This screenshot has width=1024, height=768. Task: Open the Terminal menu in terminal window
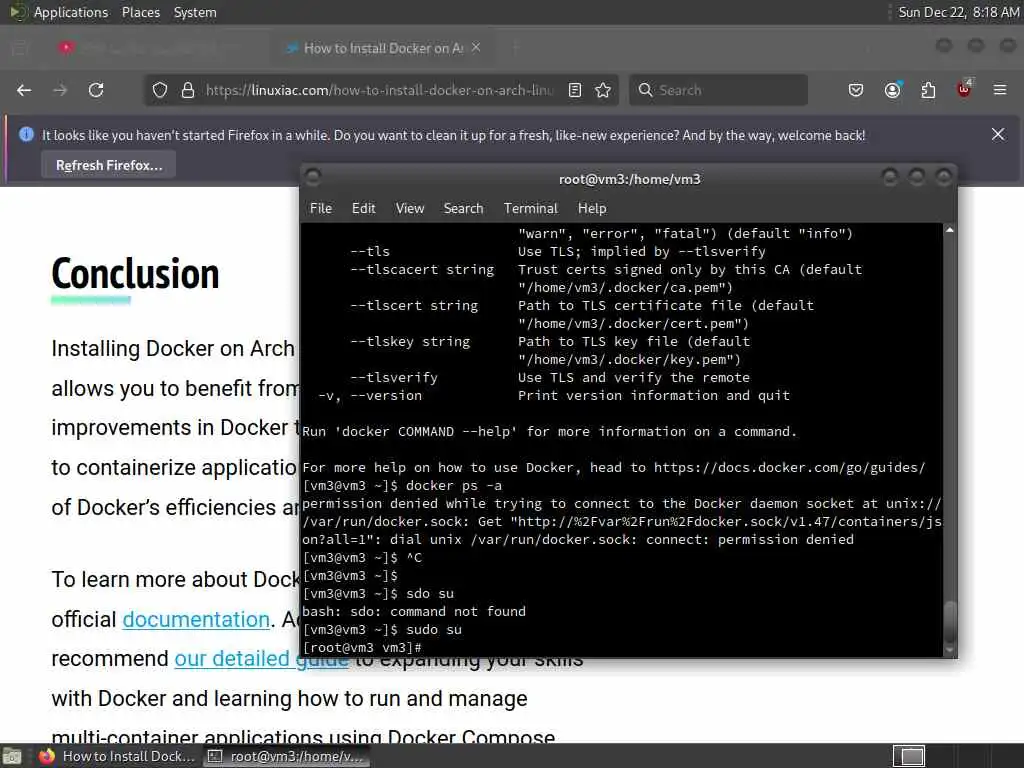(530, 208)
